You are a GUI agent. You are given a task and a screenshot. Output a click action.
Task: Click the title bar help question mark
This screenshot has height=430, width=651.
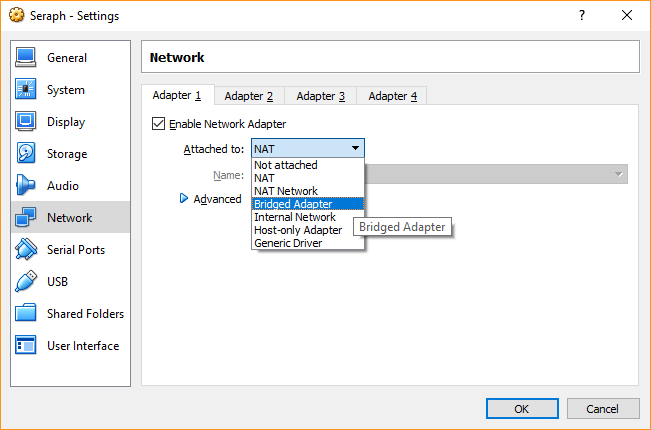click(x=582, y=16)
